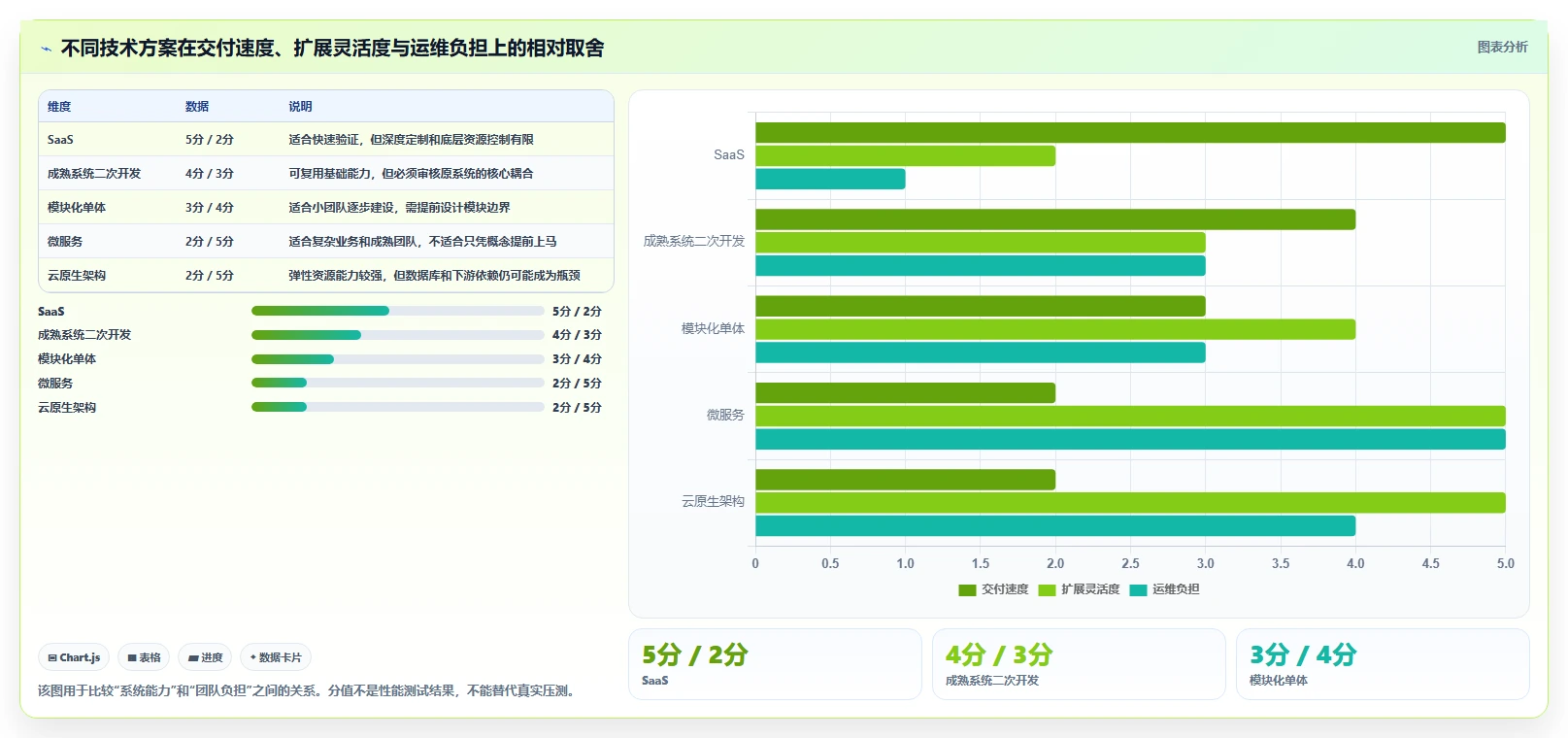Click the SaaS progress bar
The height and width of the screenshot is (738, 1568).
[397, 311]
